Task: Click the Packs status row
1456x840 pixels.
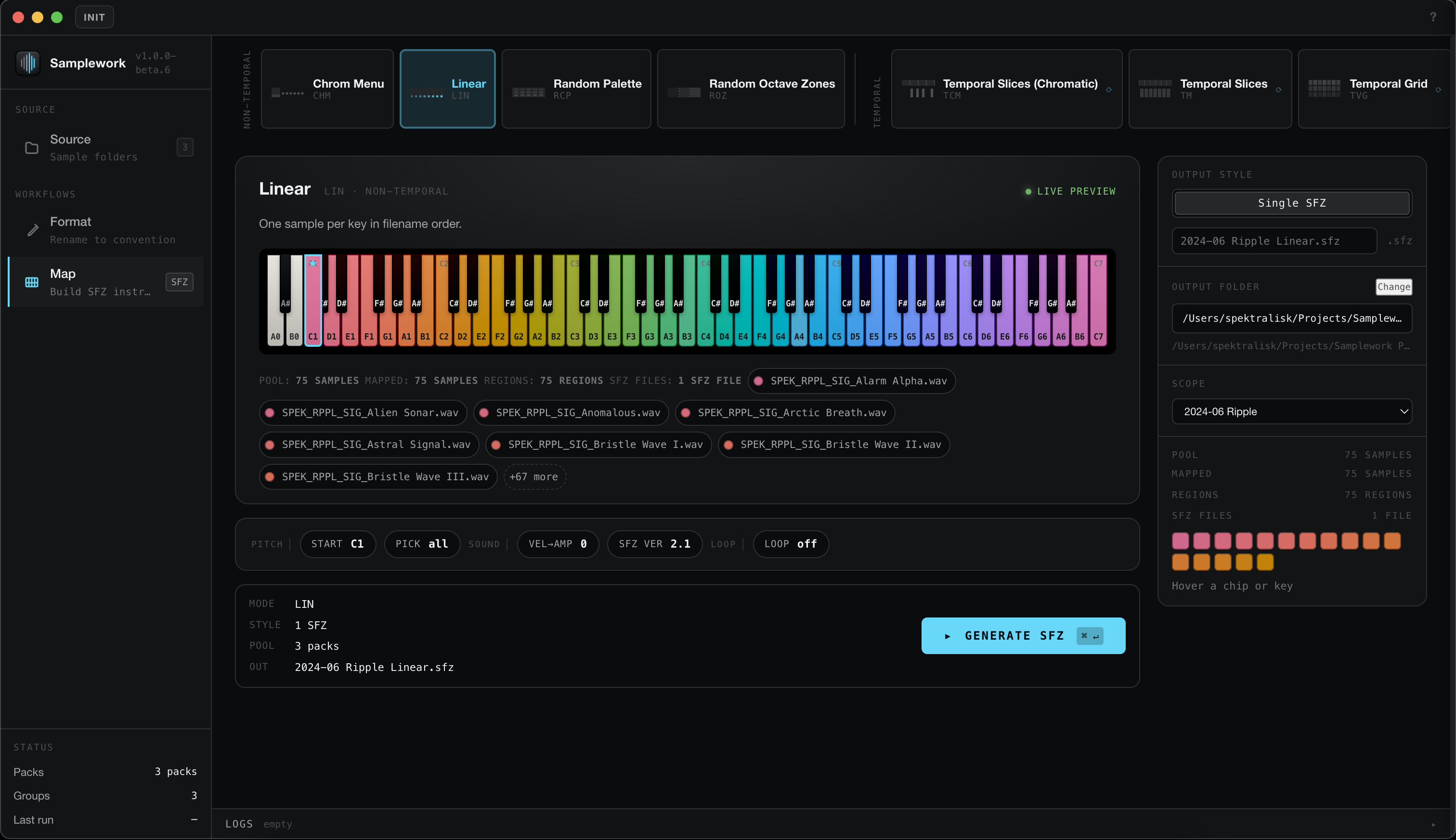Action: click(105, 772)
